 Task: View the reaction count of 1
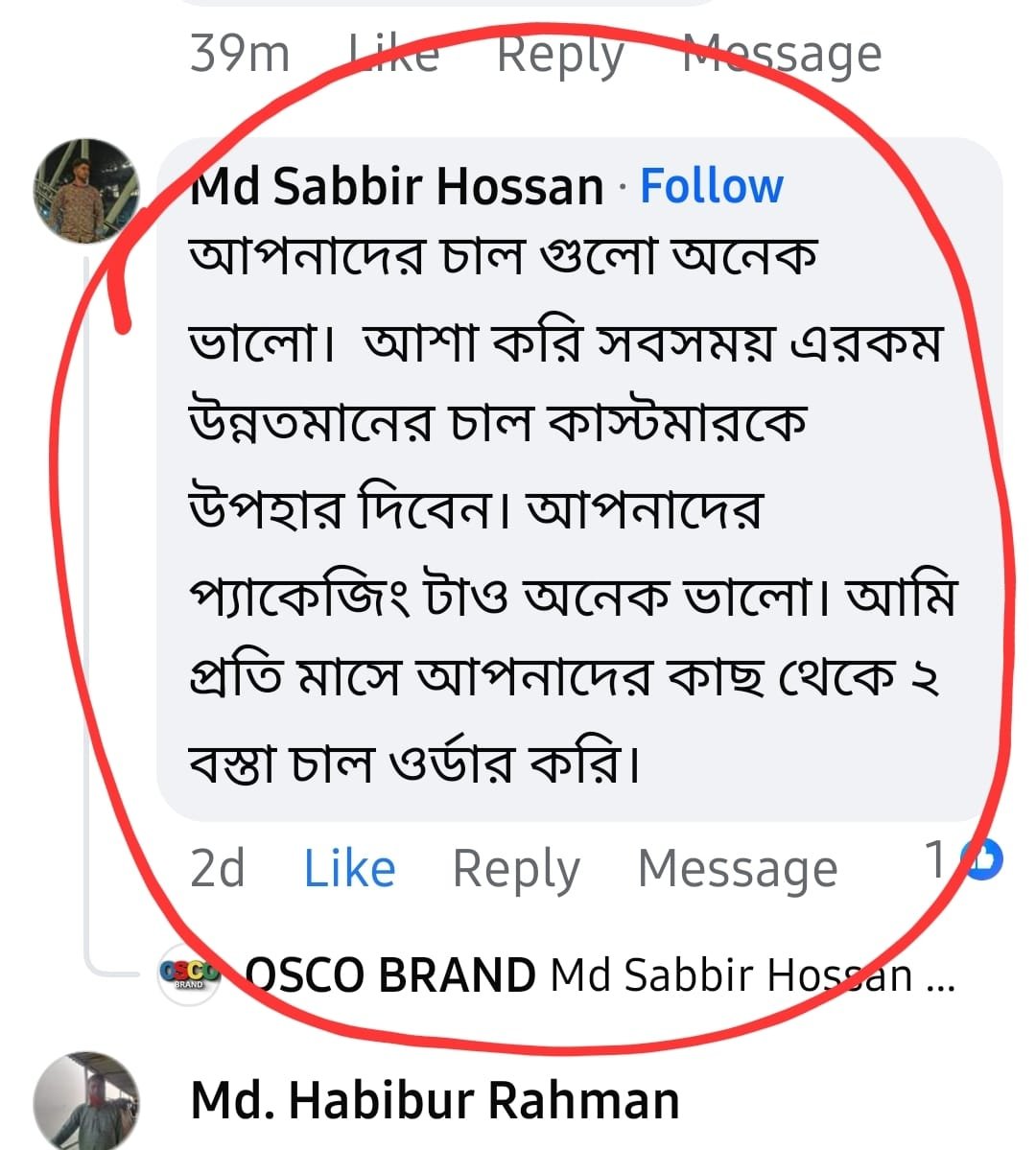coord(935,860)
